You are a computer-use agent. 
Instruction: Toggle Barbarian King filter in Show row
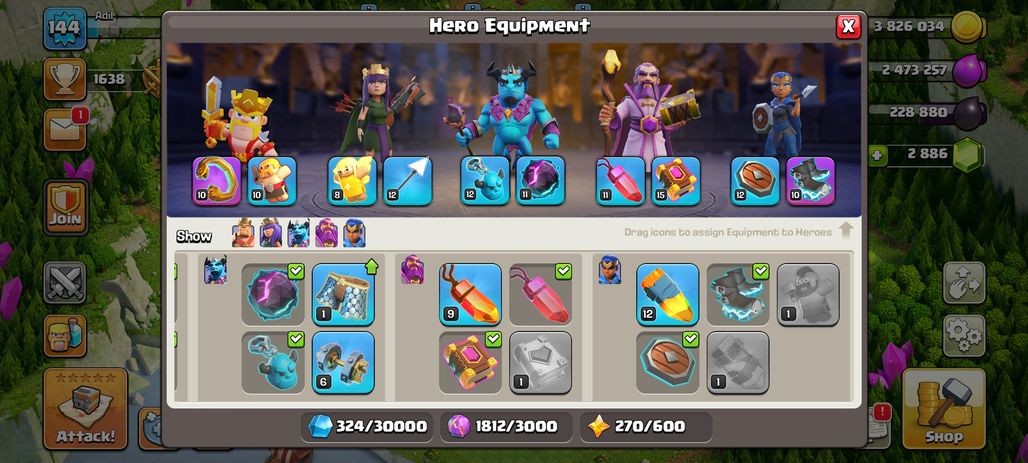[243, 233]
